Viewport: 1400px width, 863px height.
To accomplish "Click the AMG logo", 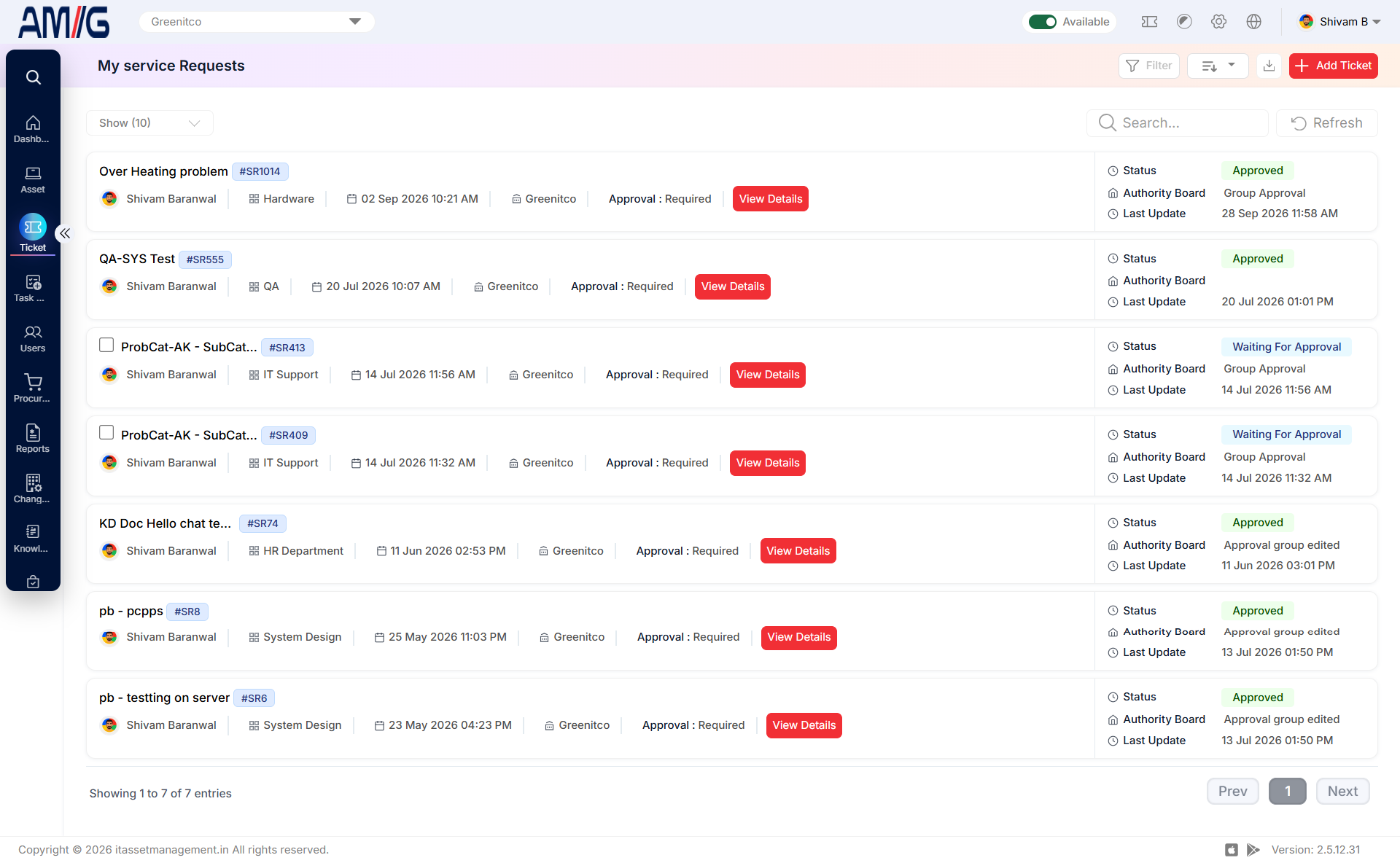I will (x=64, y=22).
